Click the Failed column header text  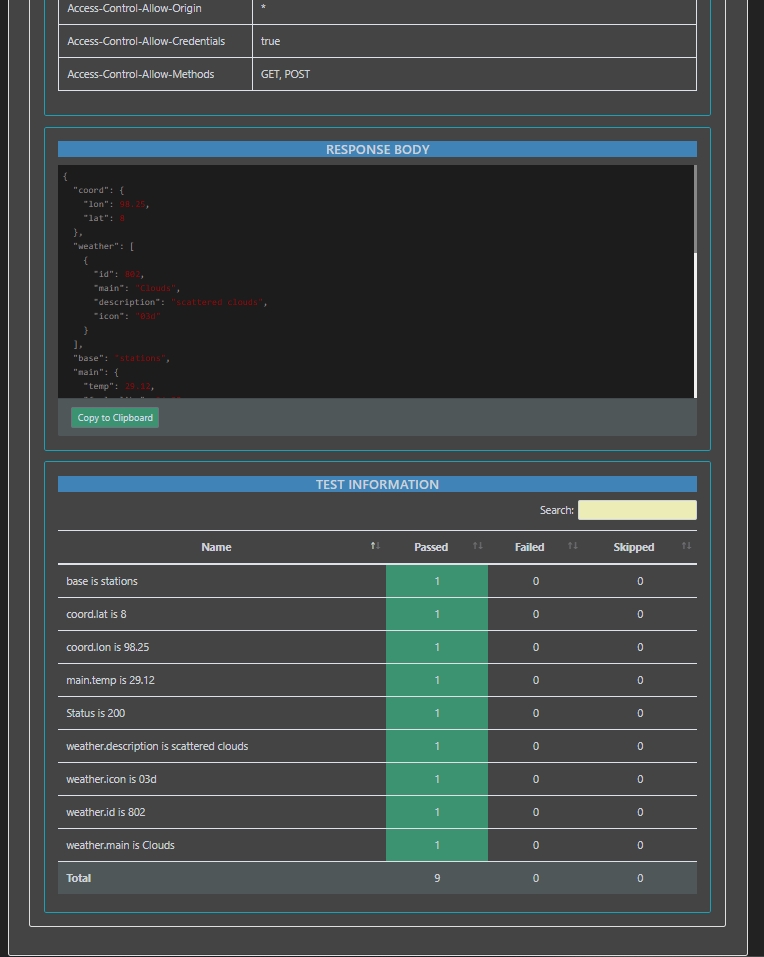(529, 547)
